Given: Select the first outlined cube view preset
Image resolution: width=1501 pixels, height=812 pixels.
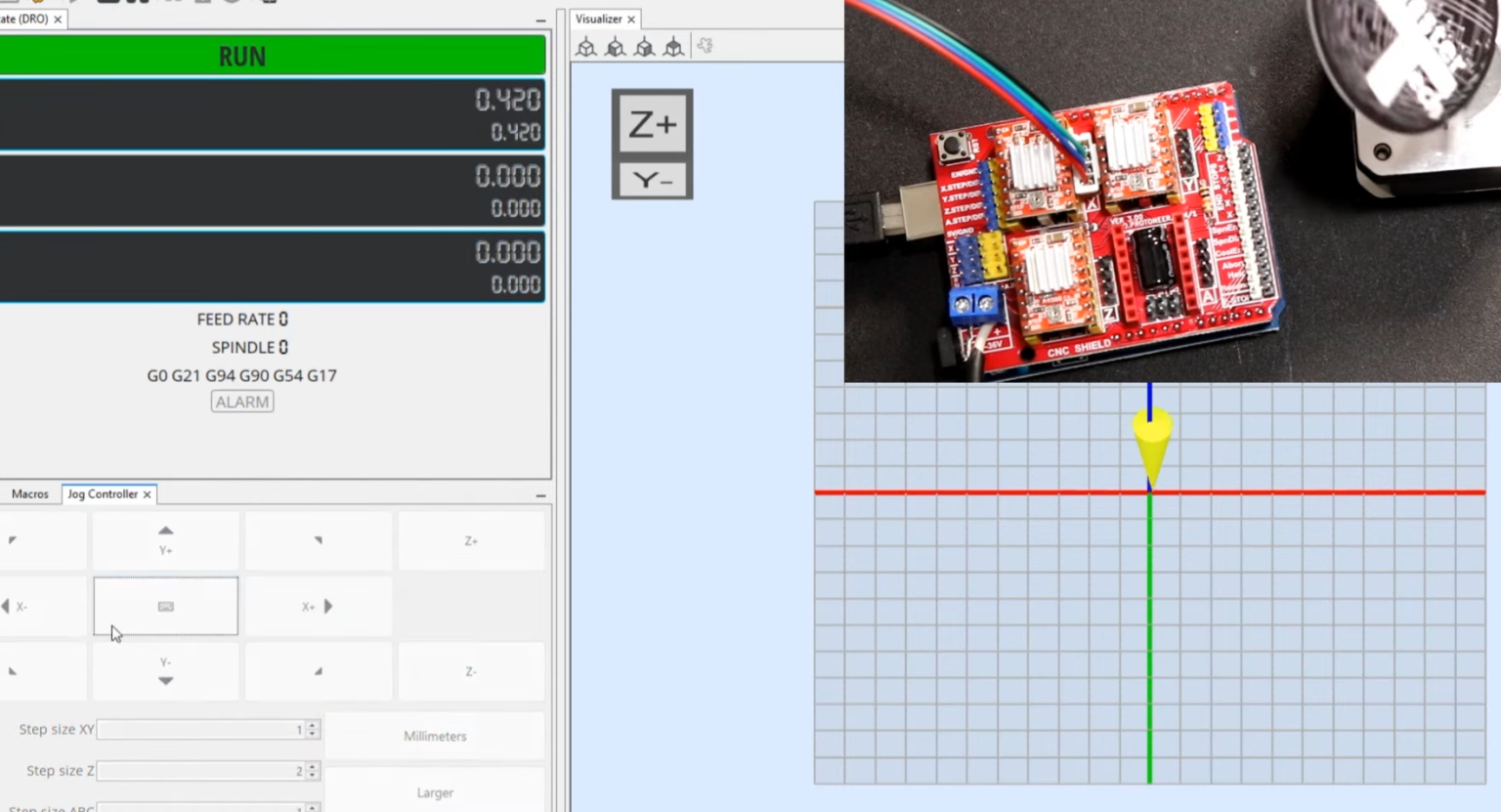Looking at the screenshot, I should (586, 47).
